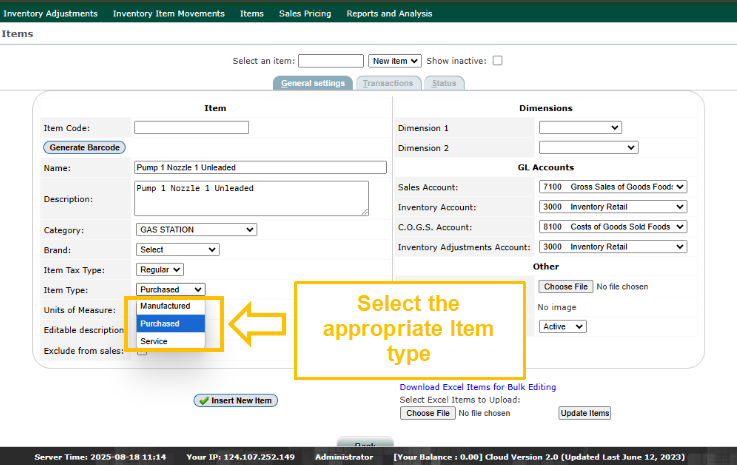Image resolution: width=737 pixels, height=465 pixels.
Task: Open the Dimension 2 dropdown
Action: 588,148
